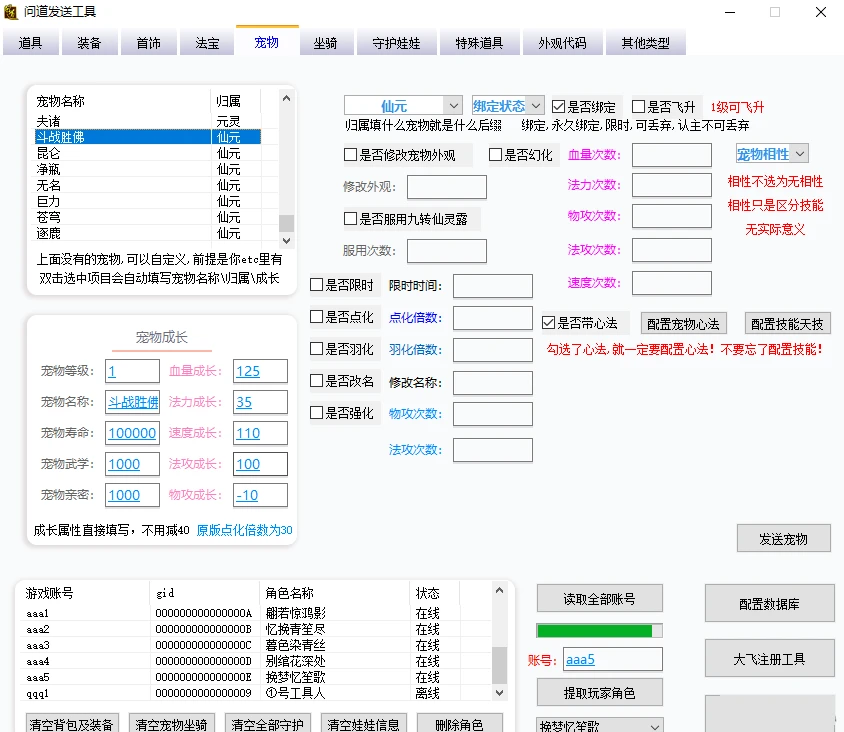Image resolution: width=844 pixels, height=732 pixels.
Task: Click the 配置数据库 button
Action: pos(769,603)
